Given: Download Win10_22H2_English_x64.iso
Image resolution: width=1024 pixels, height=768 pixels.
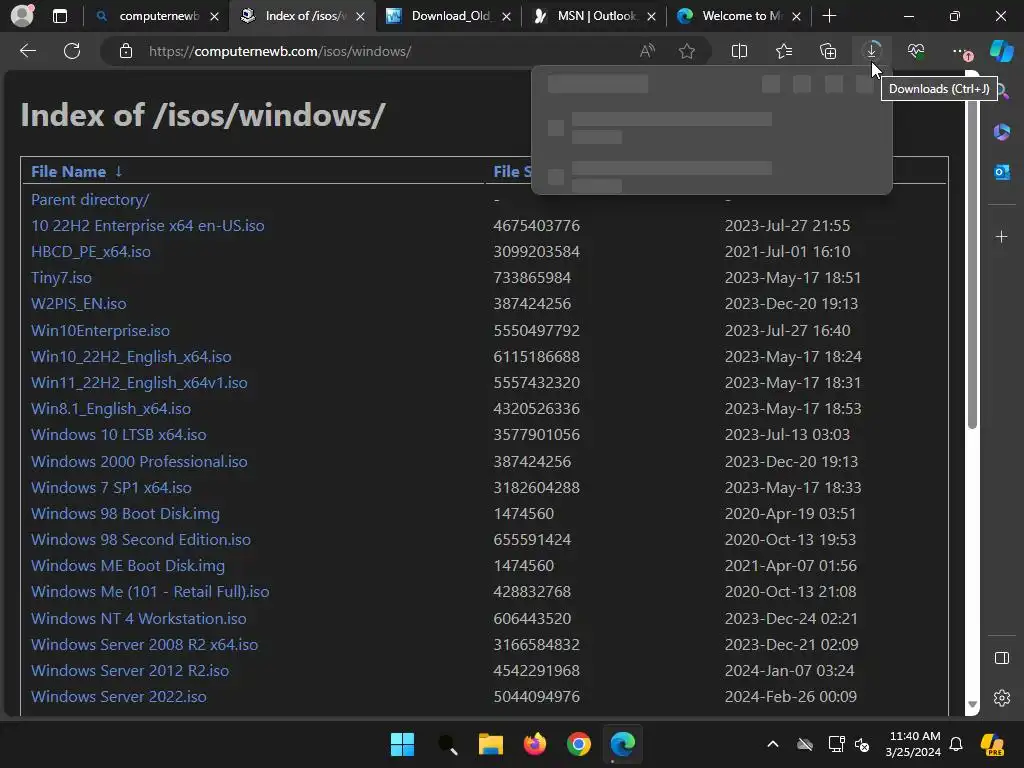Looking at the screenshot, I should (131, 356).
